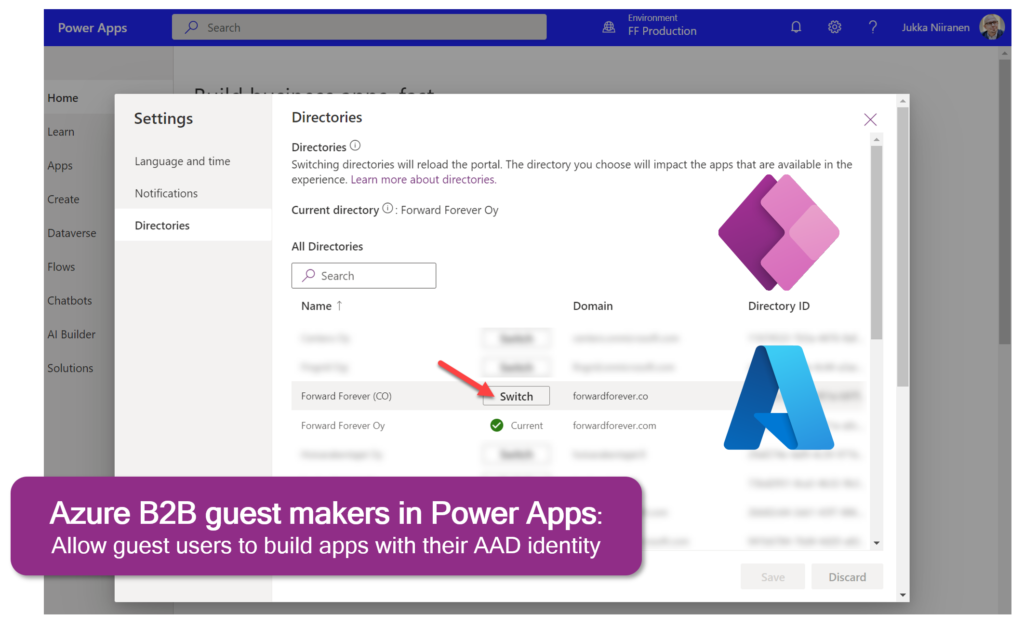
Task: Sort directories by the Name column arrow
Action: [x=339, y=305]
